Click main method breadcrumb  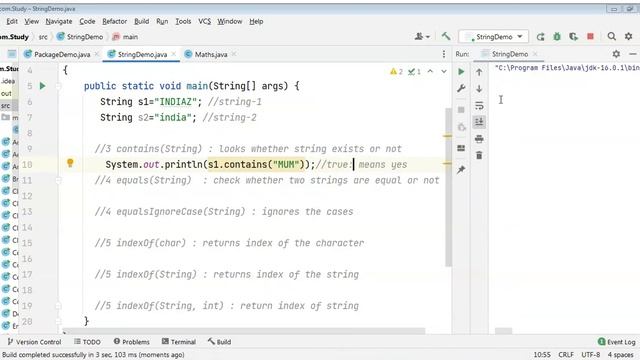125,37
